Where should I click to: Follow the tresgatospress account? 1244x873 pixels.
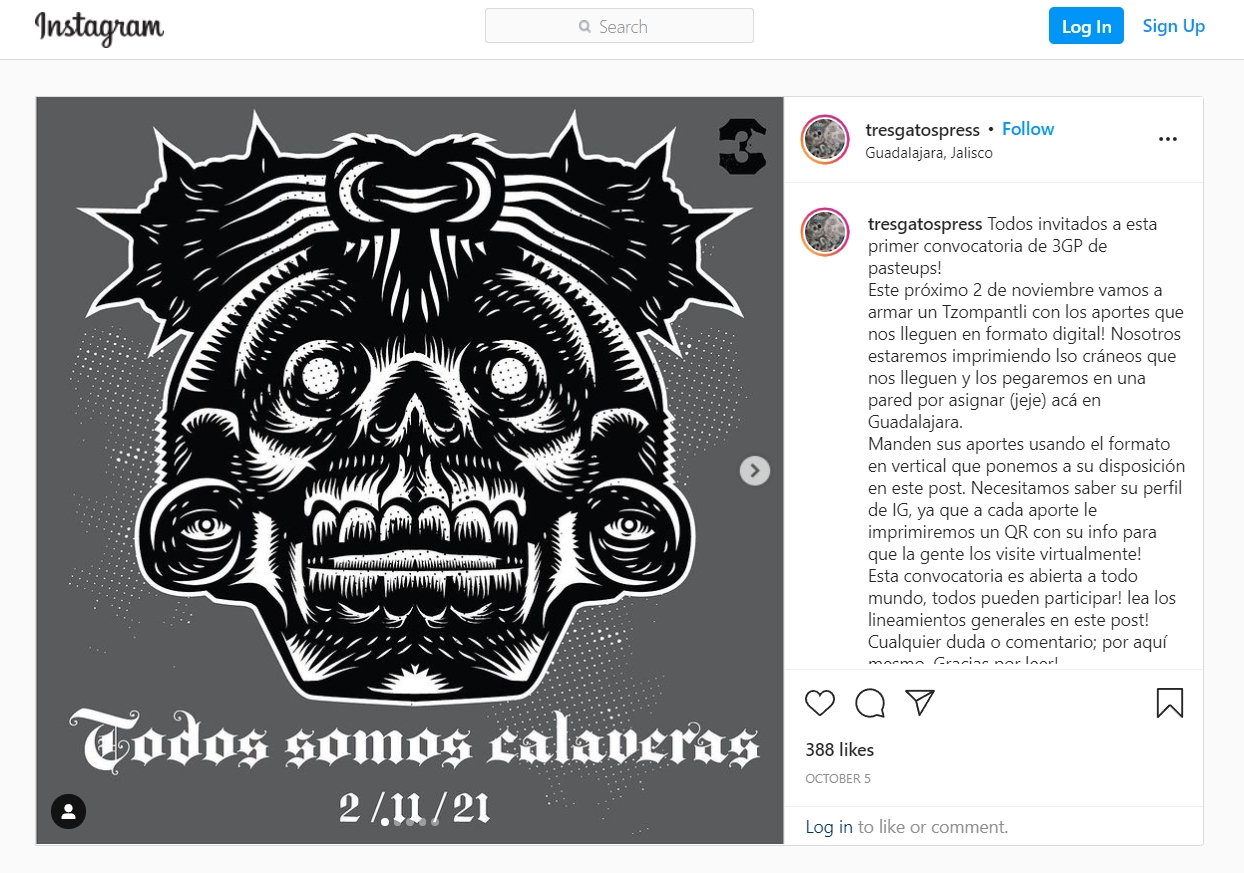tap(1028, 129)
